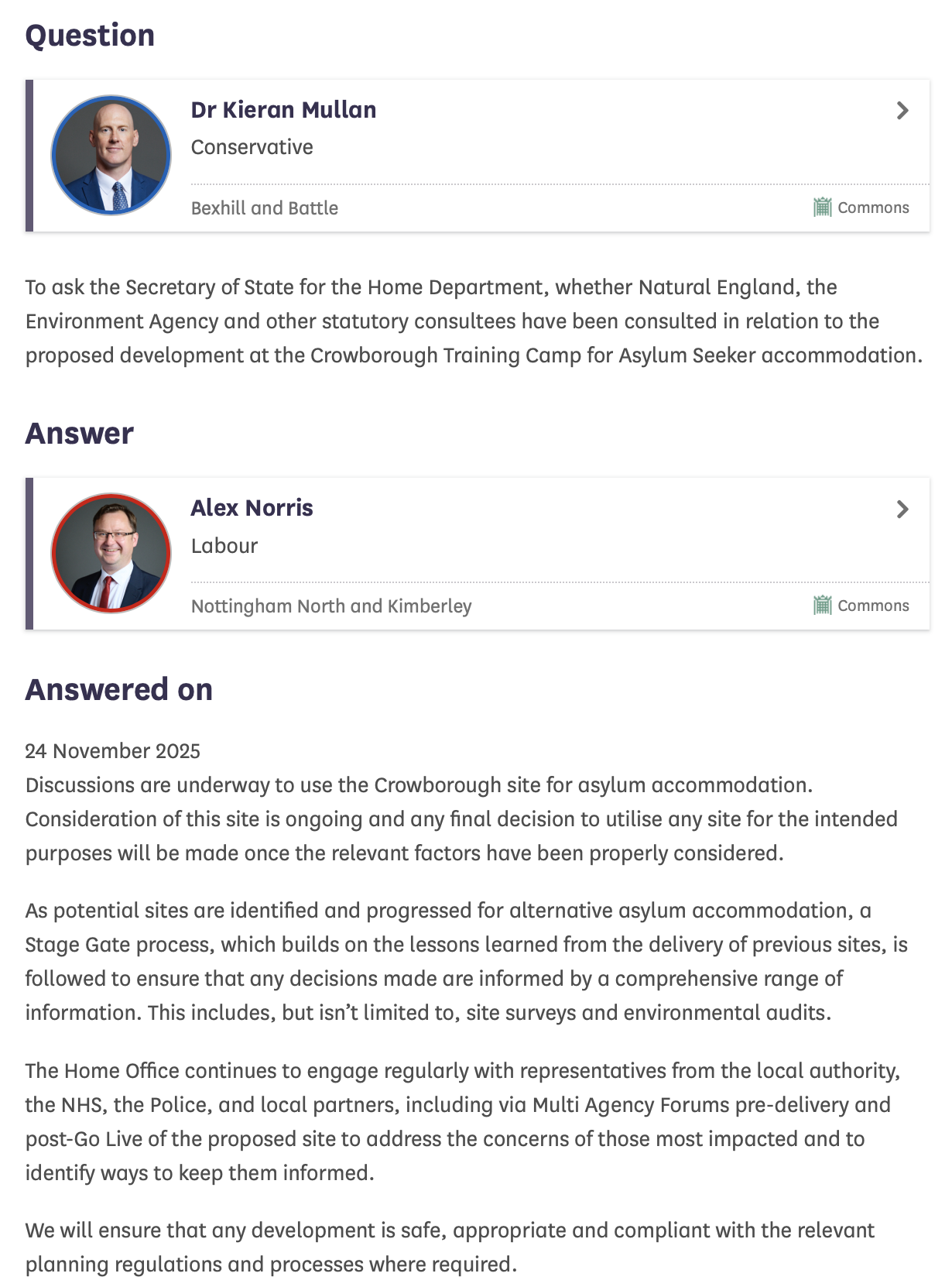Click the Commons icon in Kieran Mullan's card
Screen dimensions: 952x1287
click(x=822, y=208)
